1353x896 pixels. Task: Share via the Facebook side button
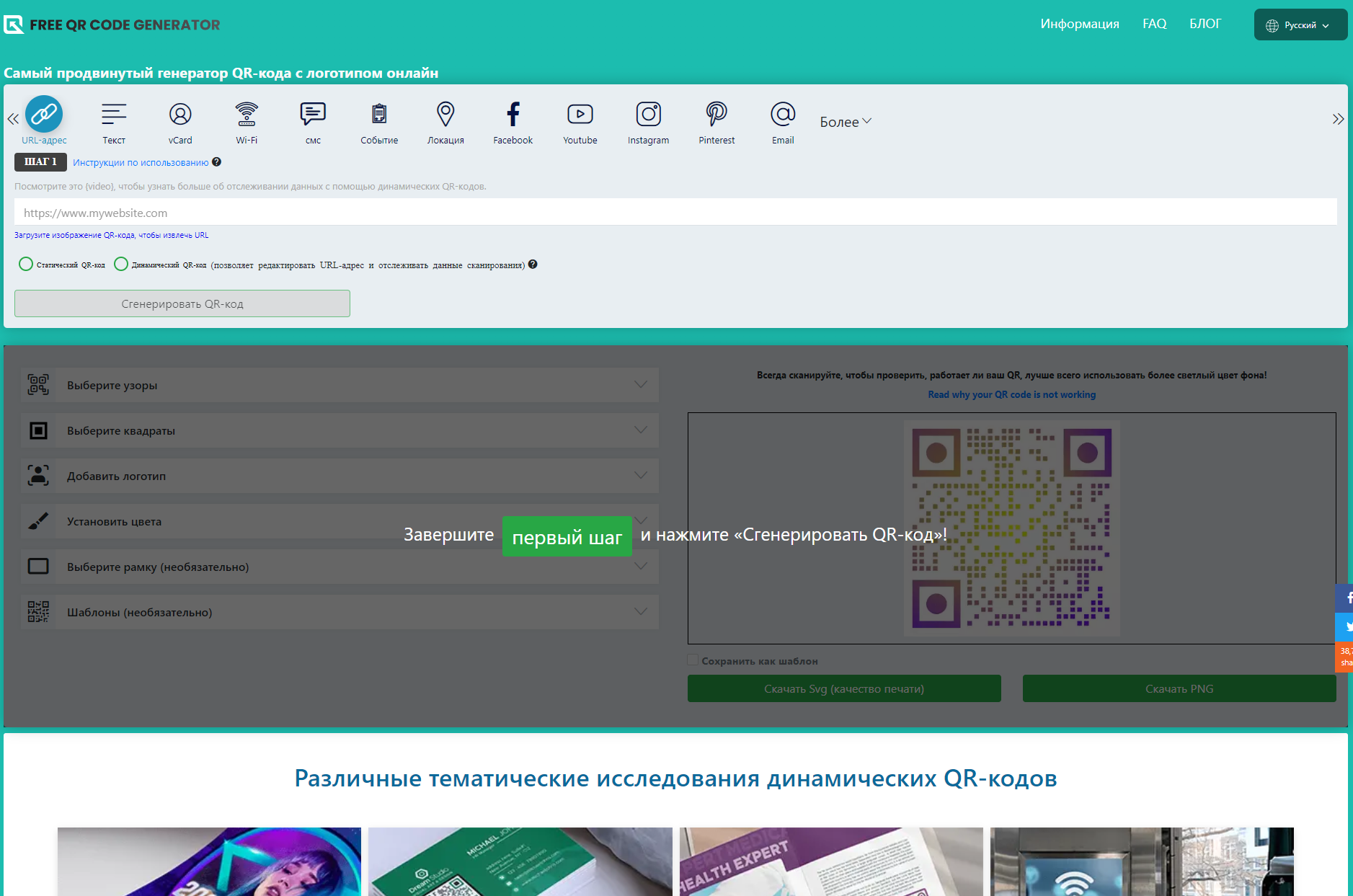click(x=1344, y=598)
